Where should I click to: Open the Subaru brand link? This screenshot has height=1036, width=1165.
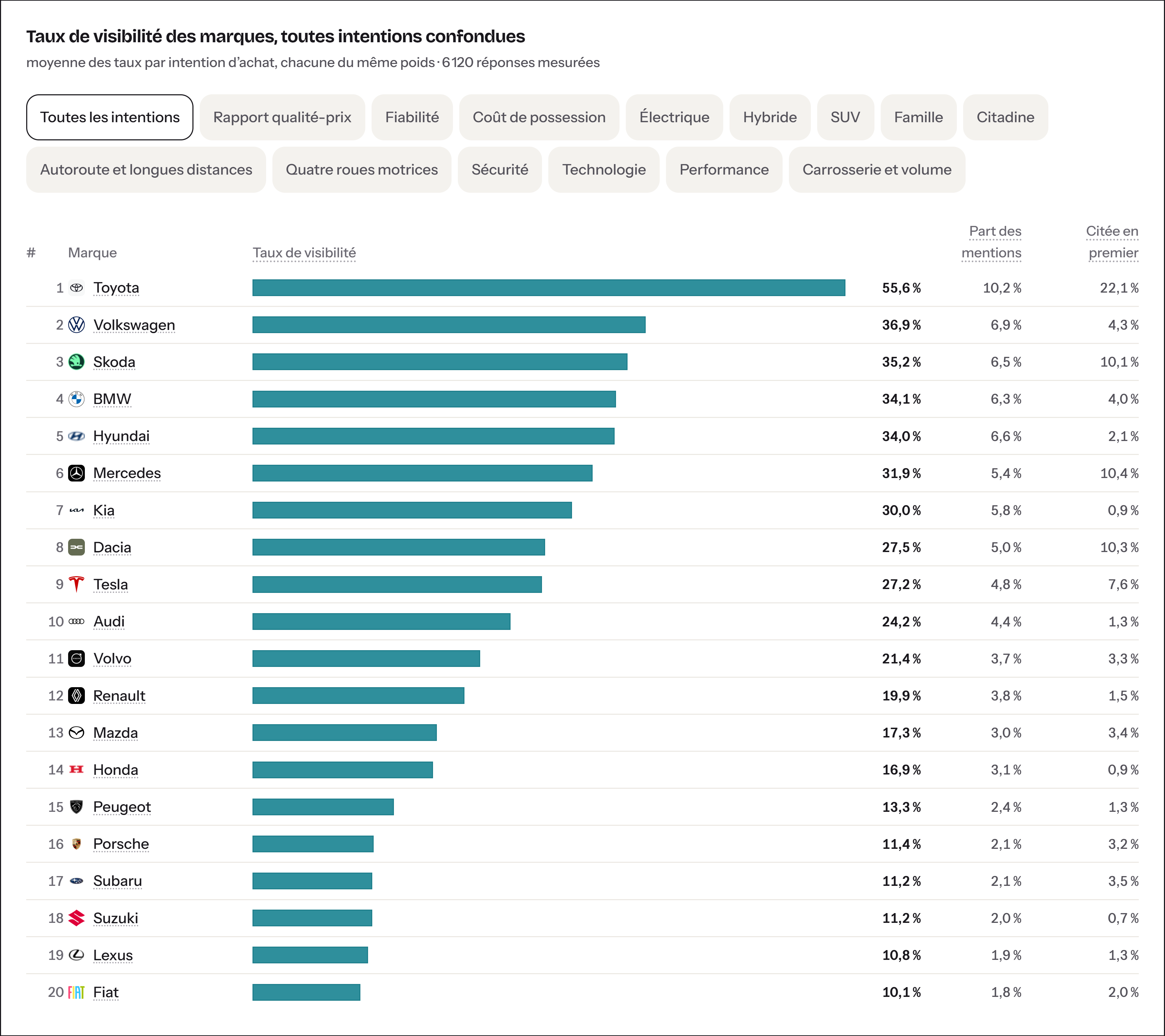[117, 882]
